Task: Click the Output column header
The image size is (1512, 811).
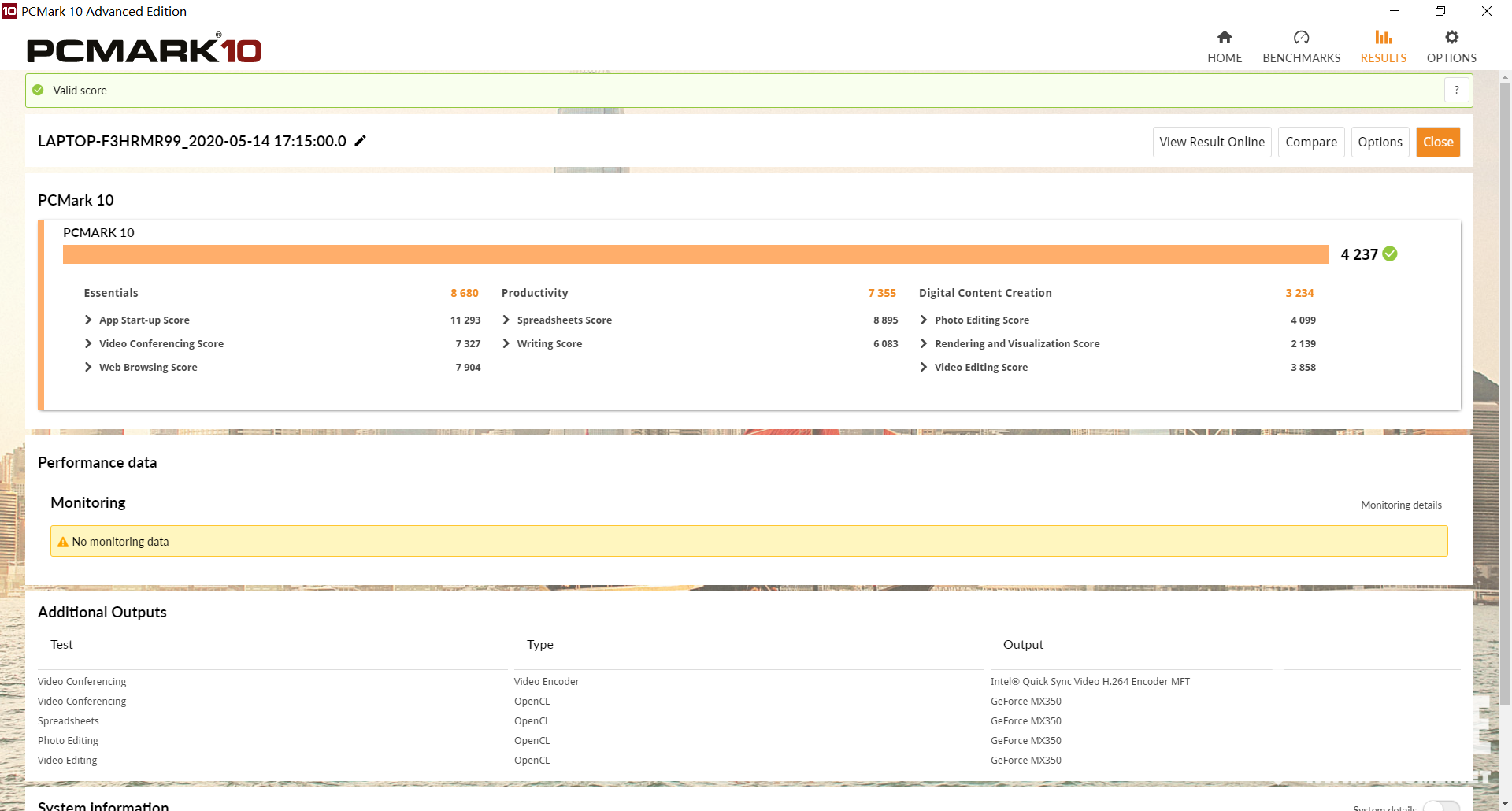Action: pyautogui.click(x=1023, y=645)
